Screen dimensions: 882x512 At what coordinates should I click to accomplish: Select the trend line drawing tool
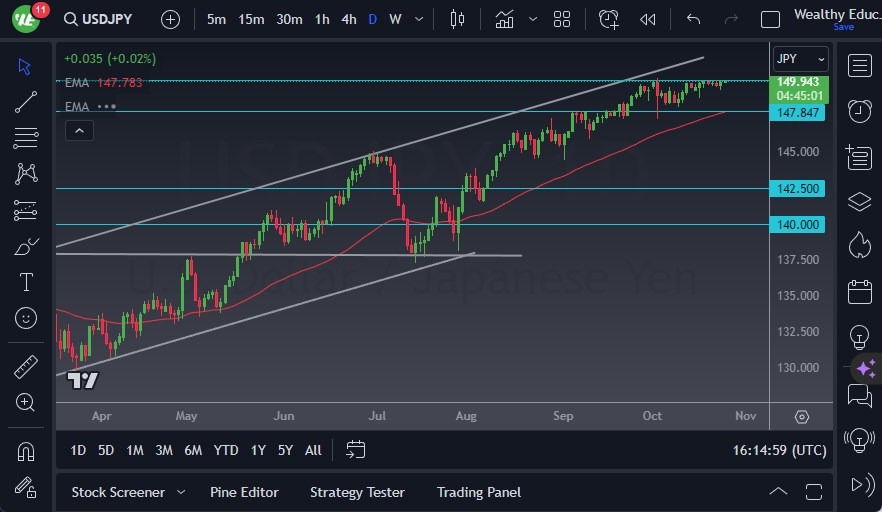point(26,101)
